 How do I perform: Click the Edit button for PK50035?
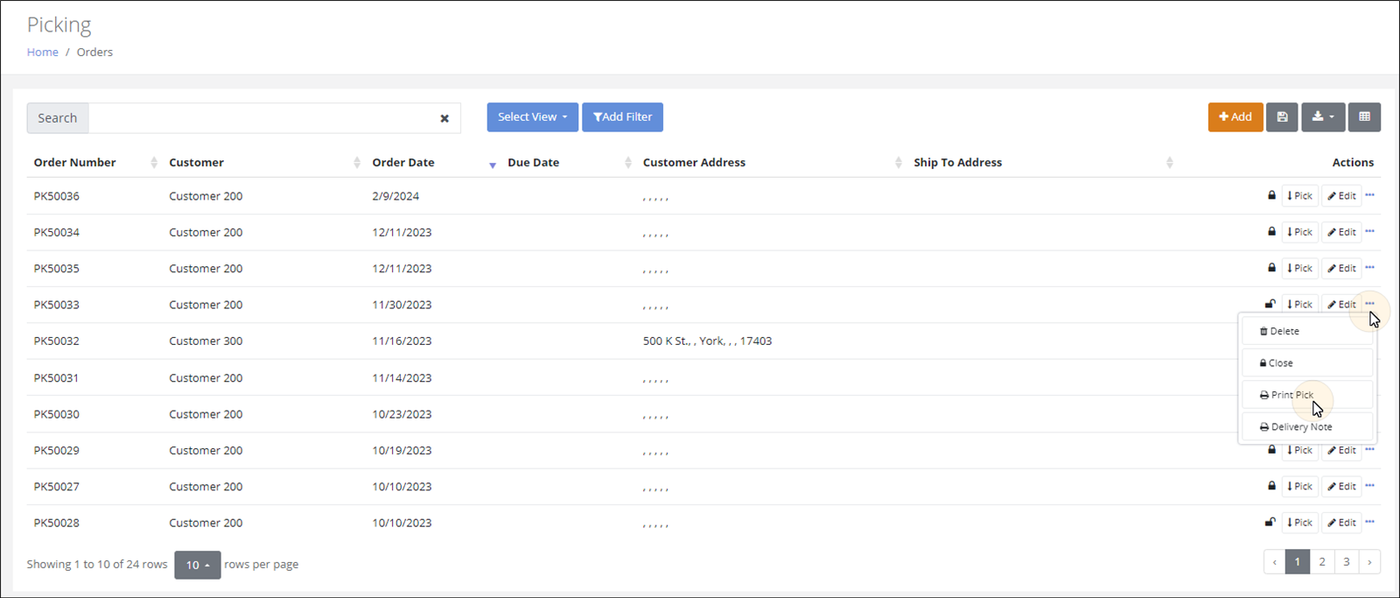coord(1342,268)
